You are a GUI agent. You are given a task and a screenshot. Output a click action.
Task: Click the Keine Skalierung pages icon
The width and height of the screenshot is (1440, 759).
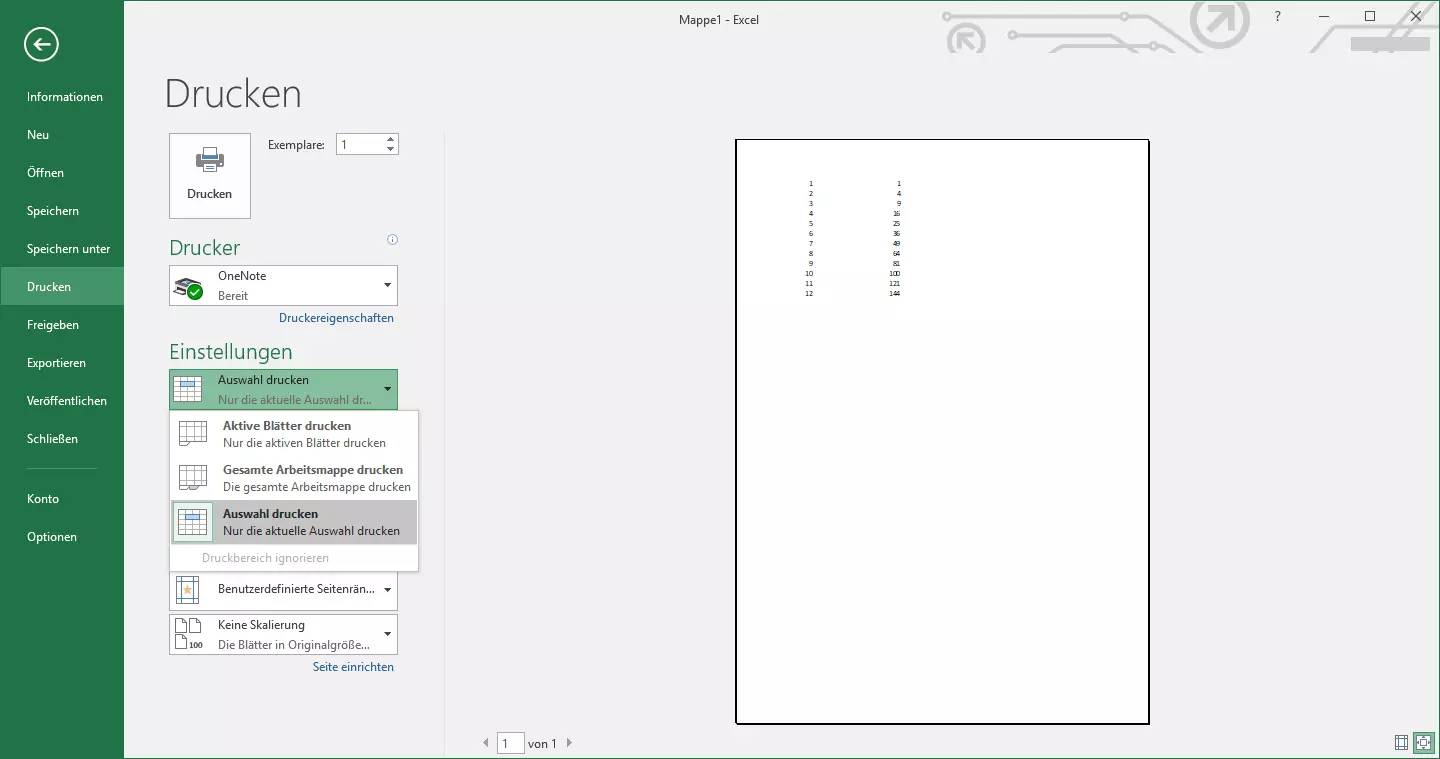188,635
